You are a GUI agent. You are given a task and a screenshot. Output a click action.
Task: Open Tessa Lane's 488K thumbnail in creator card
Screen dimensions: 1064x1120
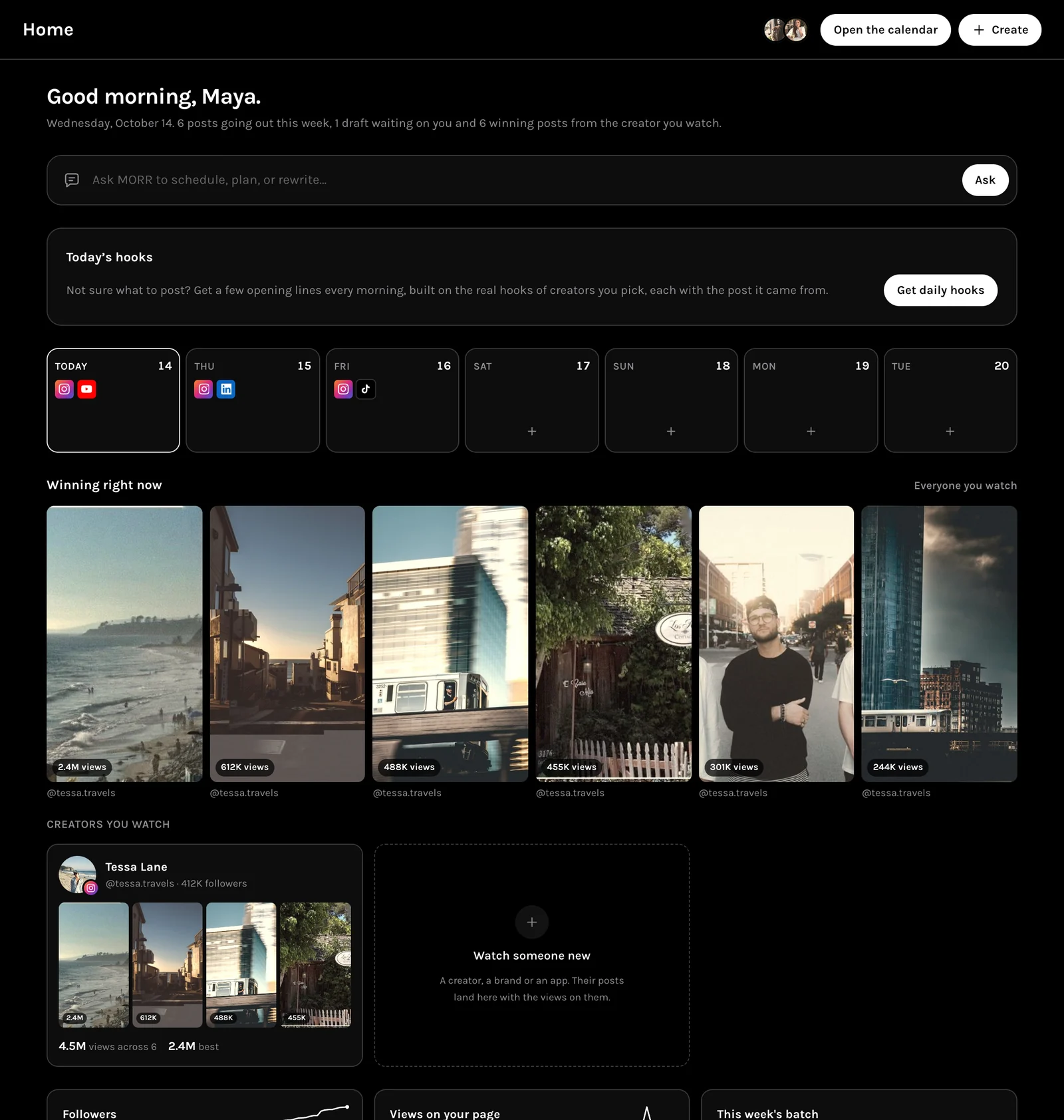241,965
